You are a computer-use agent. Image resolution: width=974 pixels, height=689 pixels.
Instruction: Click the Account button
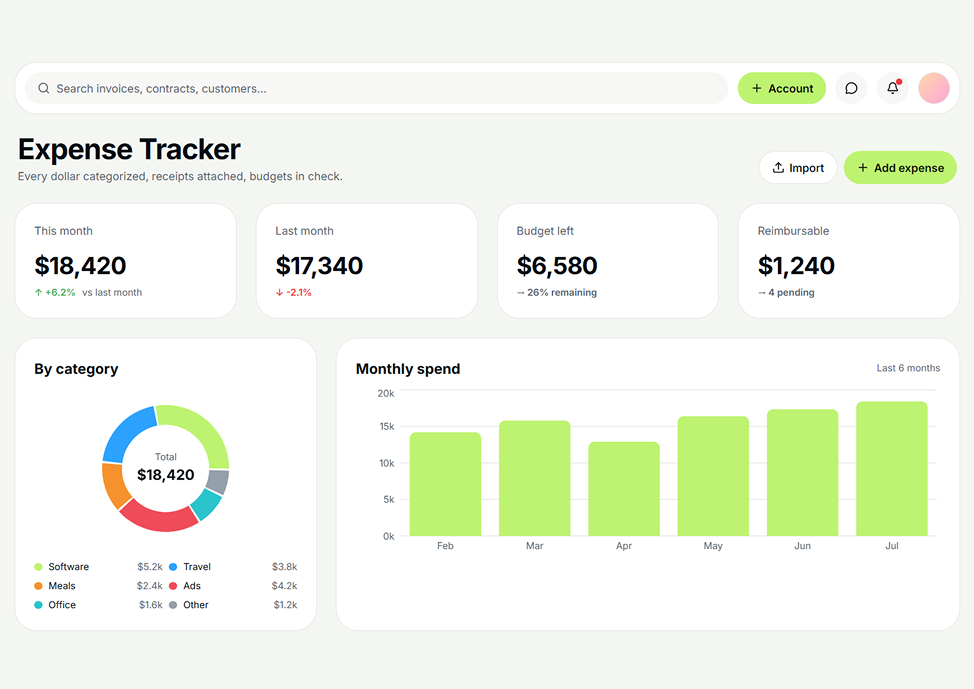point(781,88)
